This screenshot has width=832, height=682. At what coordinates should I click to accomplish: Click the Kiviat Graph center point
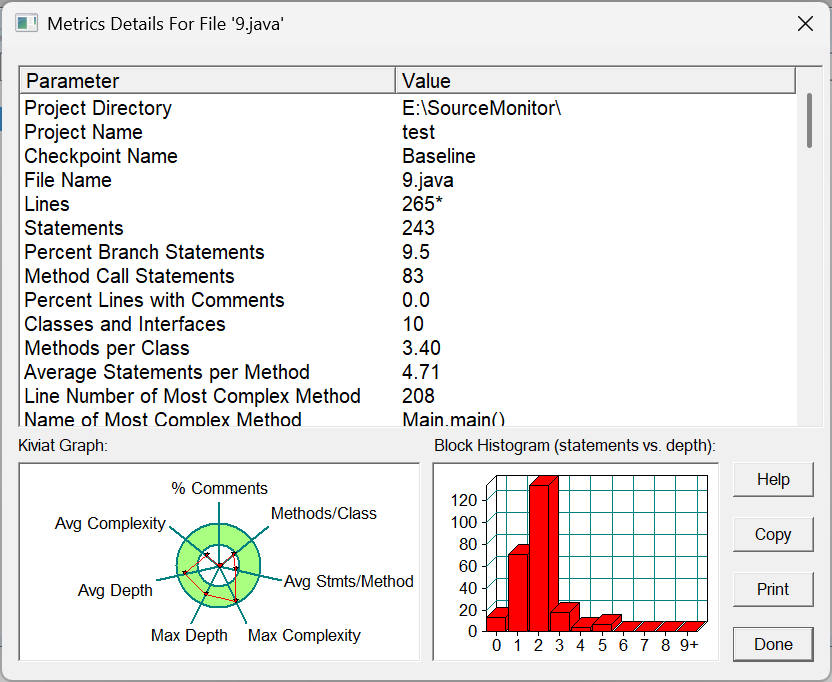[x=220, y=566]
